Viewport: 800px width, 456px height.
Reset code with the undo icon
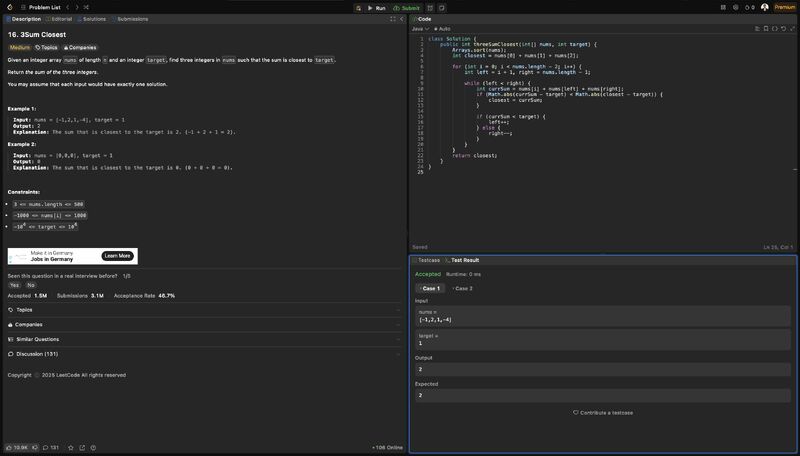click(x=782, y=29)
